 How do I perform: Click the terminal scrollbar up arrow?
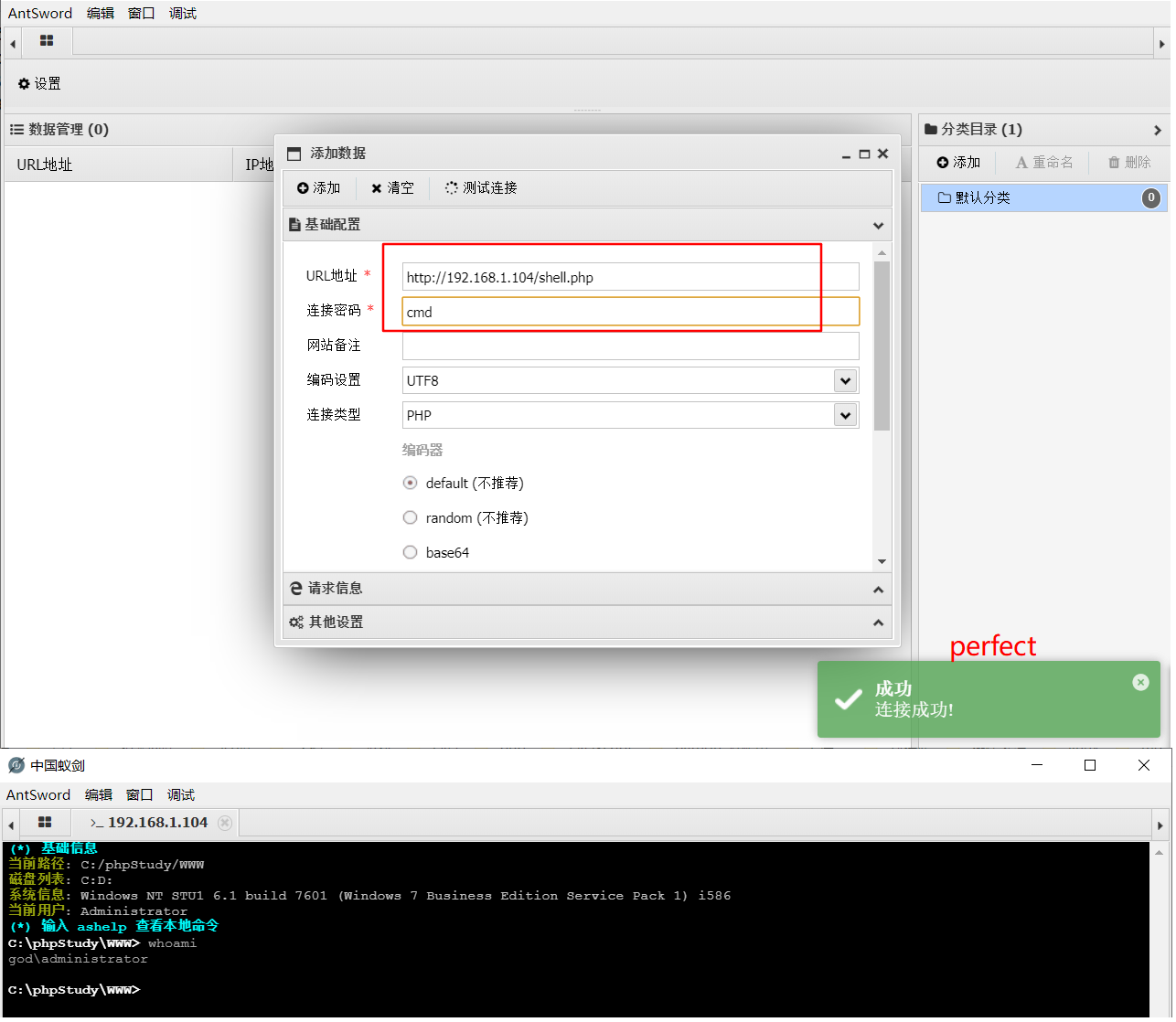[1160, 852]
